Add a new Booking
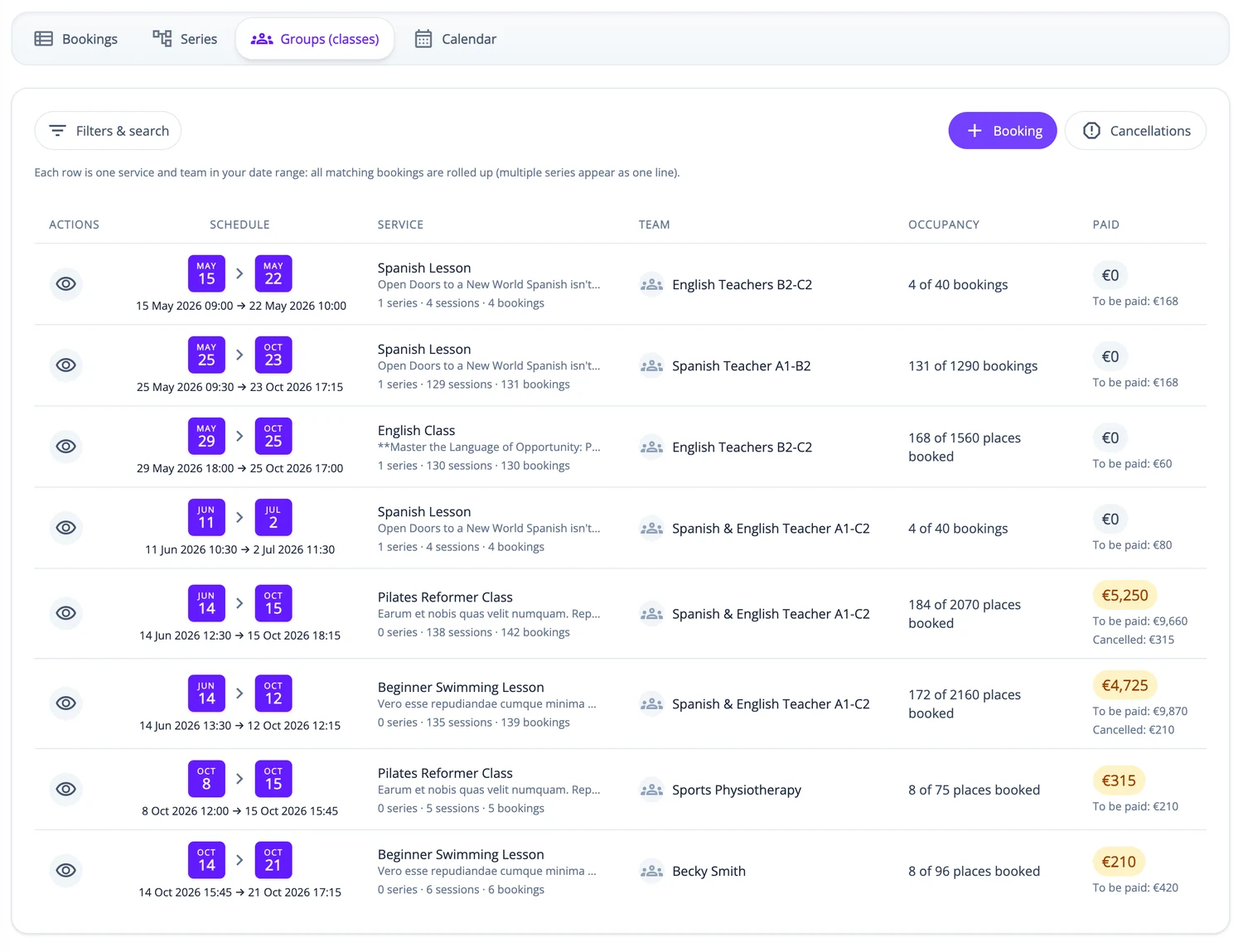 pos(1003,131)
